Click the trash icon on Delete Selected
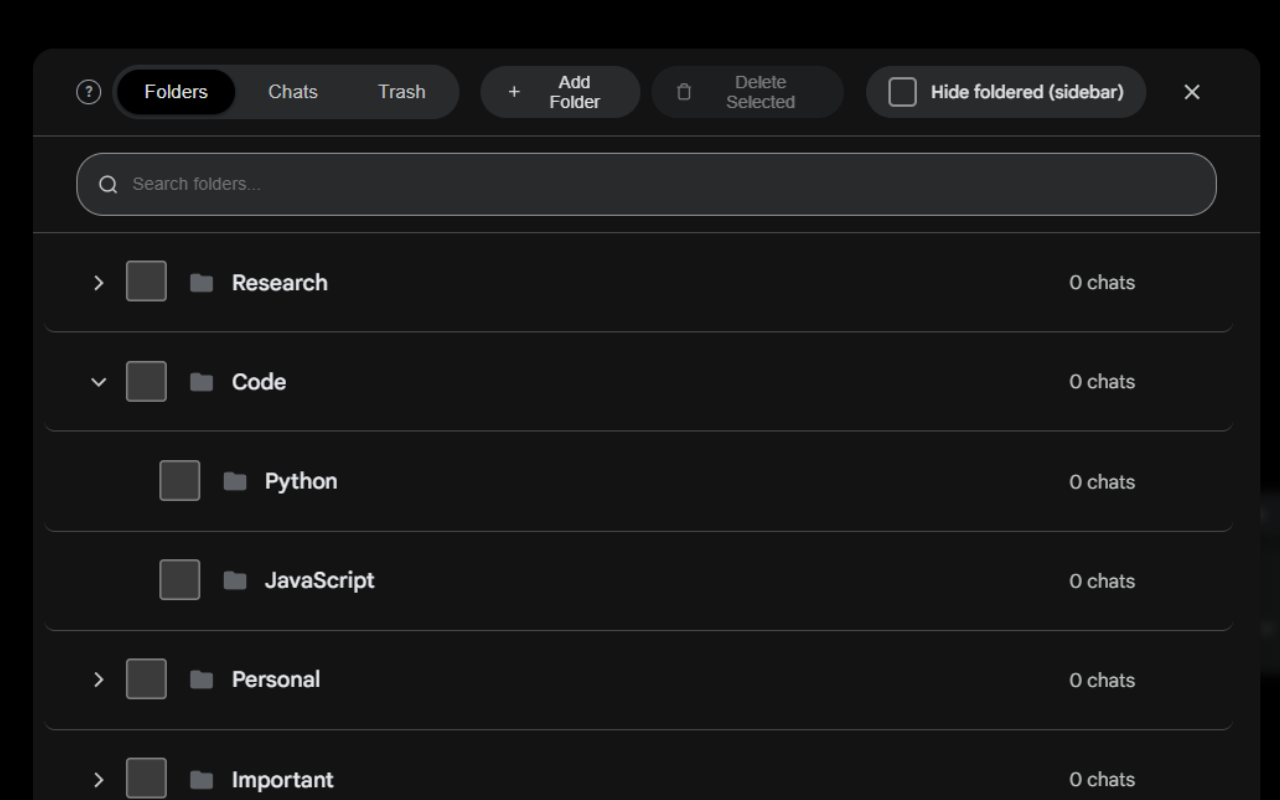The height and width of the screenshot is (800, 1280). click(x=684, y=91)
